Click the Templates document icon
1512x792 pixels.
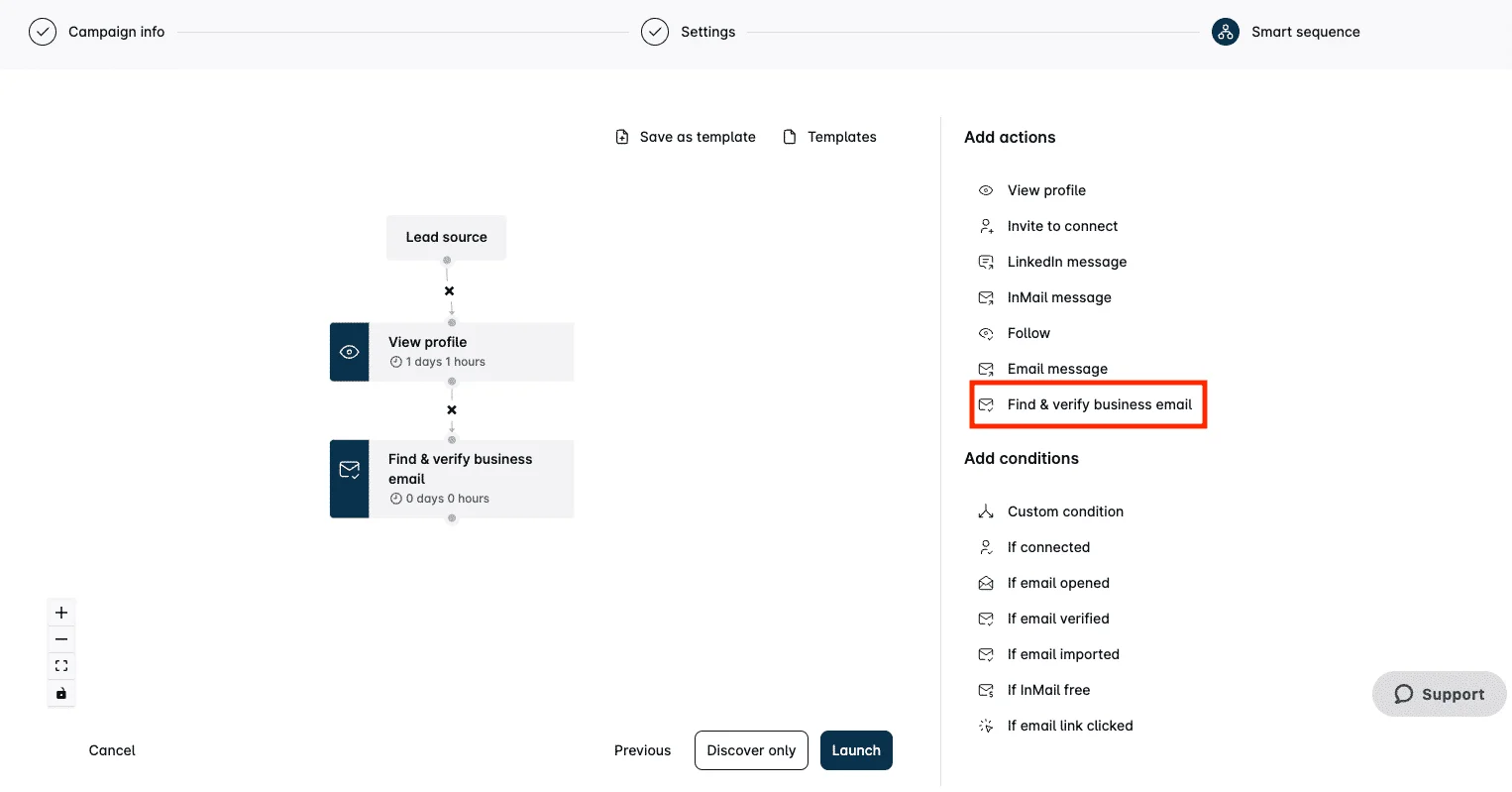coord(790,137)
